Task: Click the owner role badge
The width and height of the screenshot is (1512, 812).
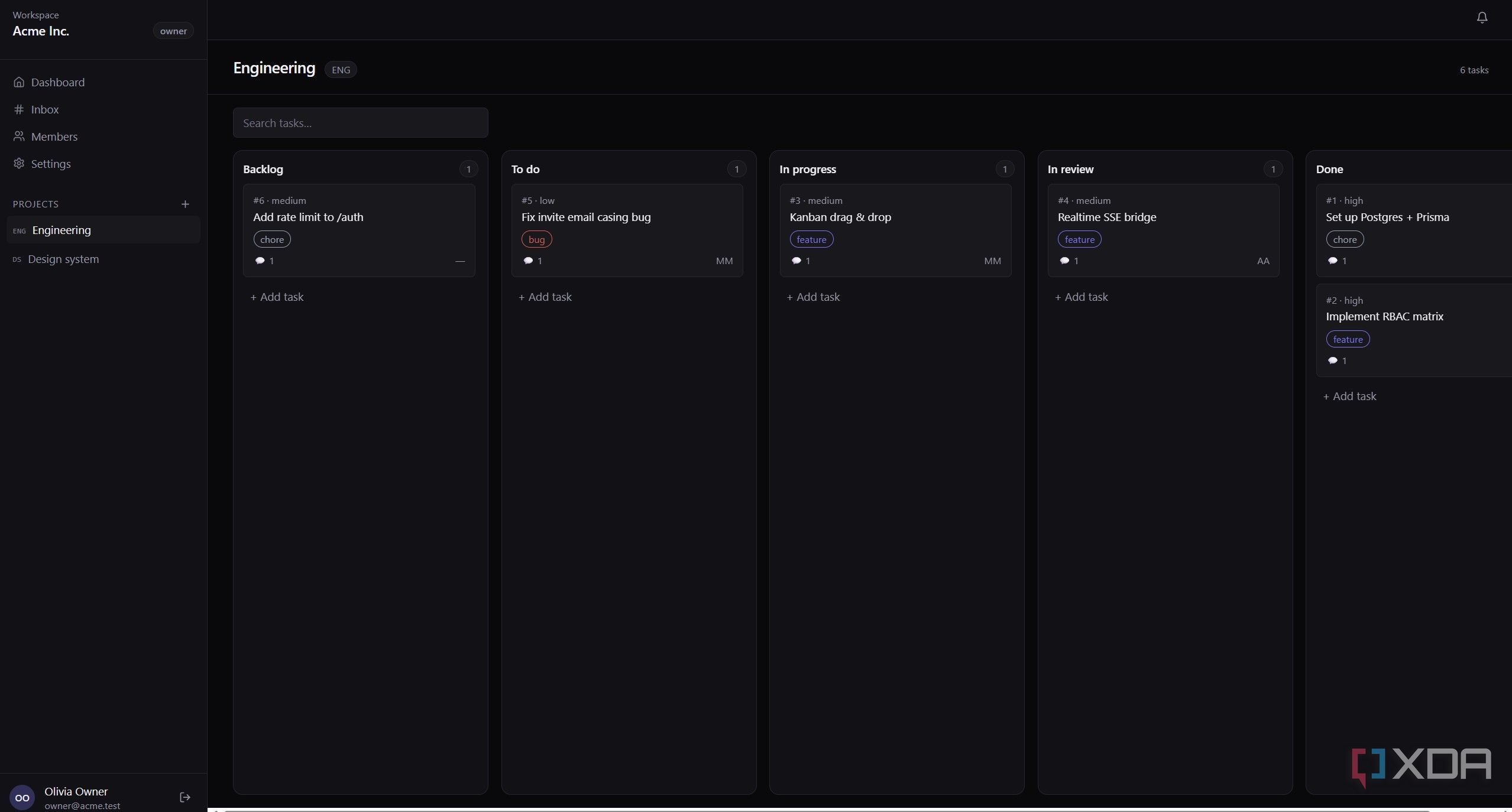Action: (x=173, y=31)
